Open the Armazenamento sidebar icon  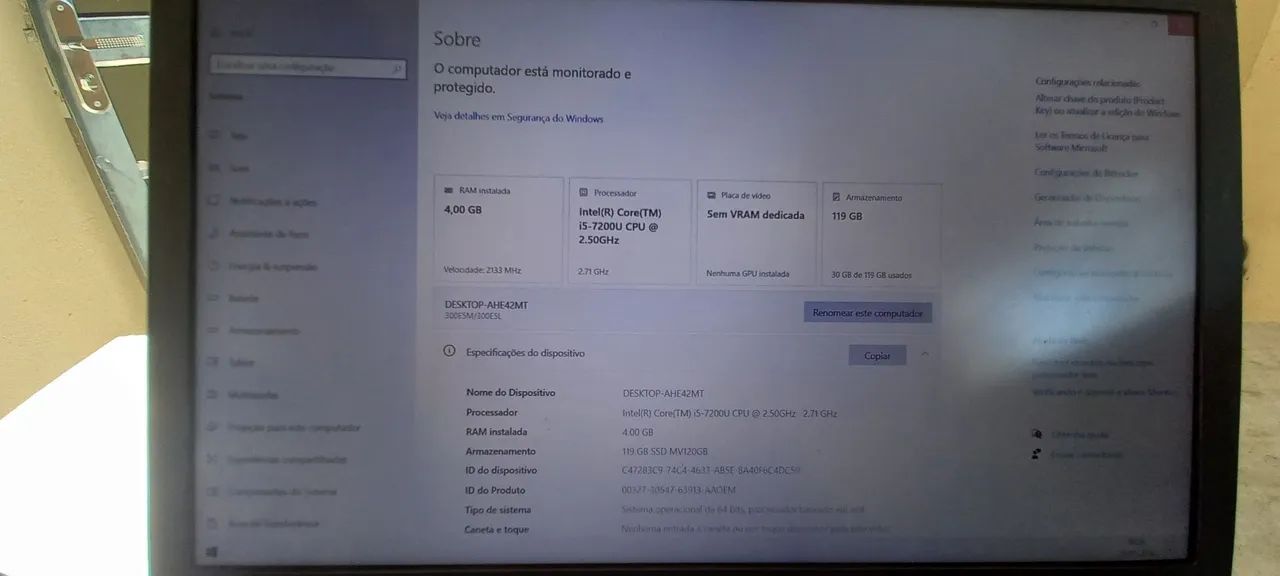(x=214, y=330)
